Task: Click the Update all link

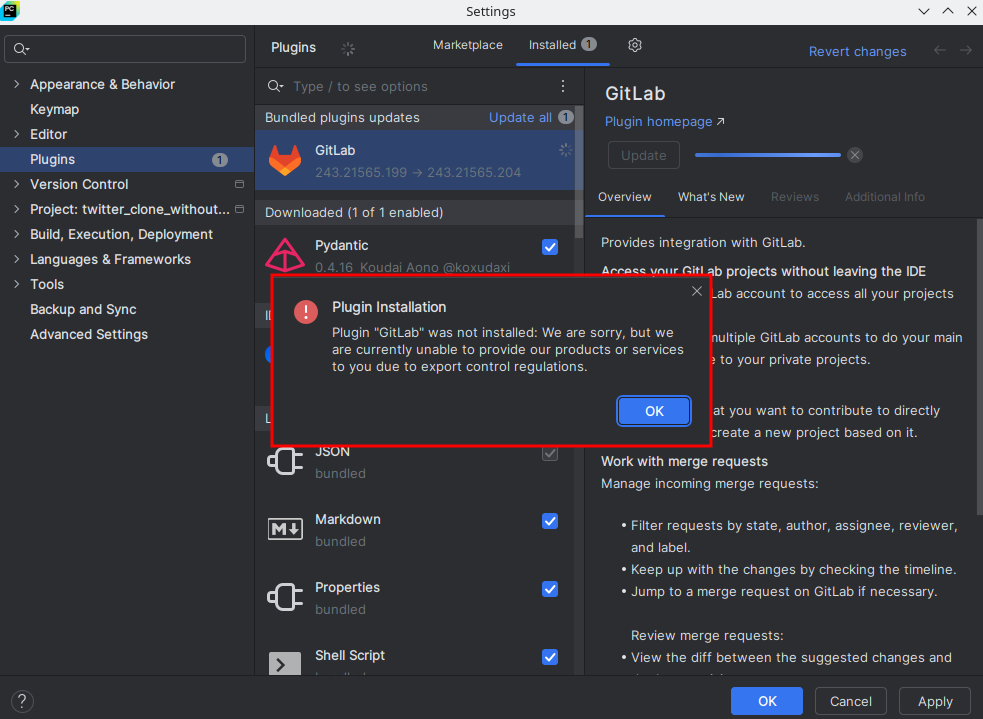Action: pos(520,117)
